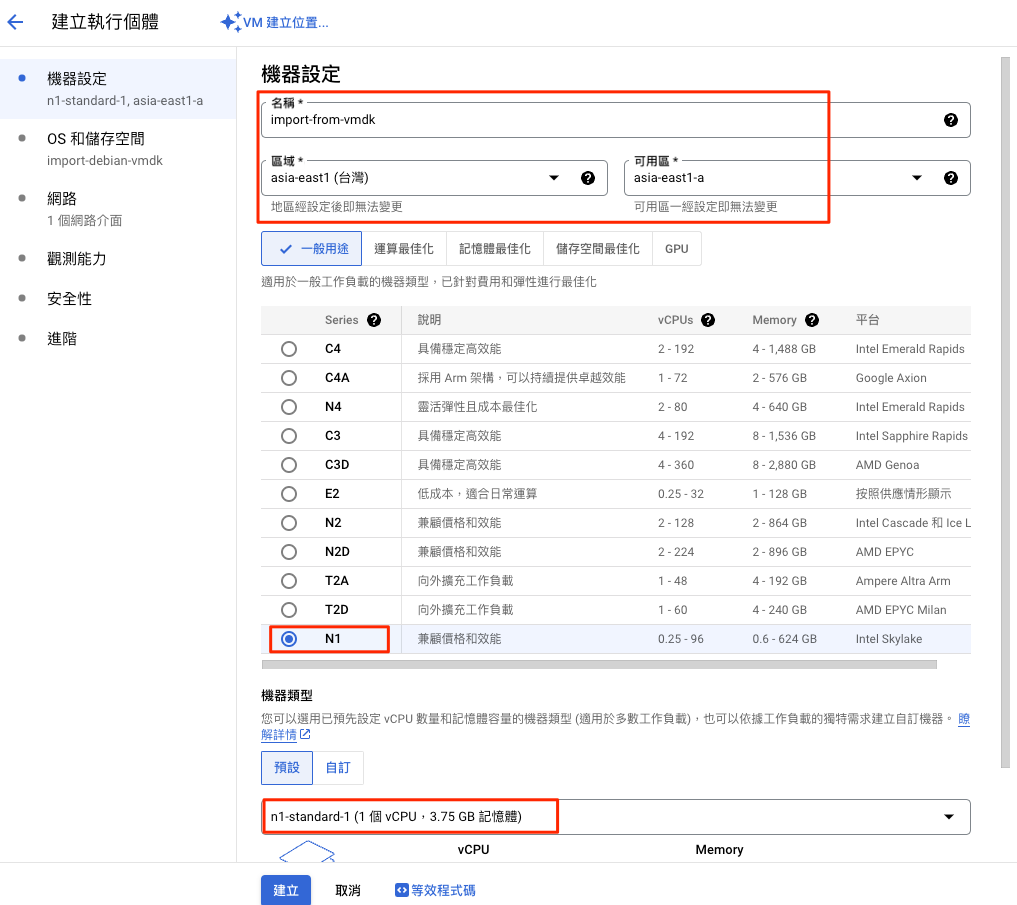Select N4 series radio button
The height and width of the screenshot is (905, 1017).
point(289,407)
